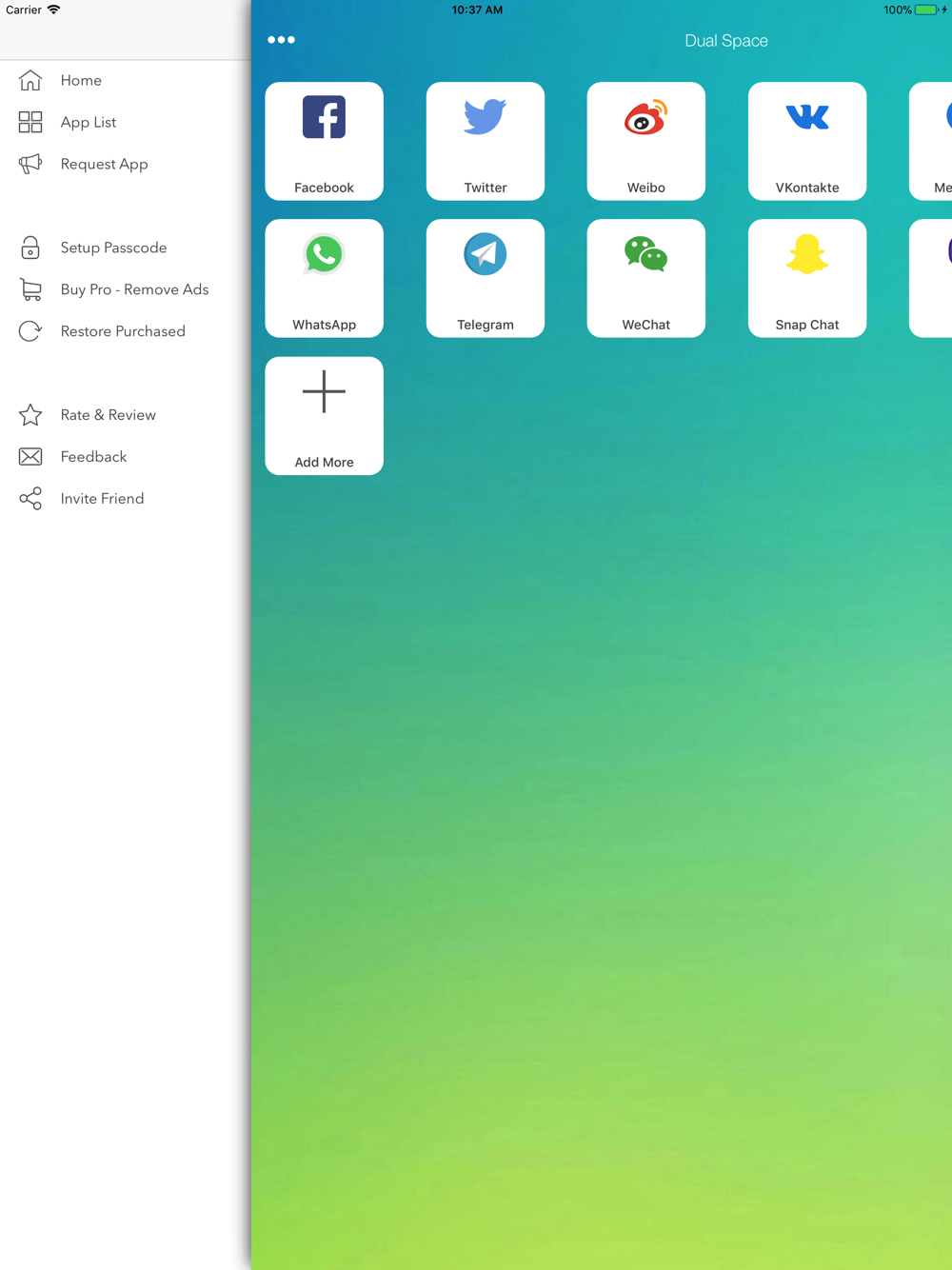Click the App List grid icon
The width and height of the screenshot is (952, 1270).
[x=30, y=122]
